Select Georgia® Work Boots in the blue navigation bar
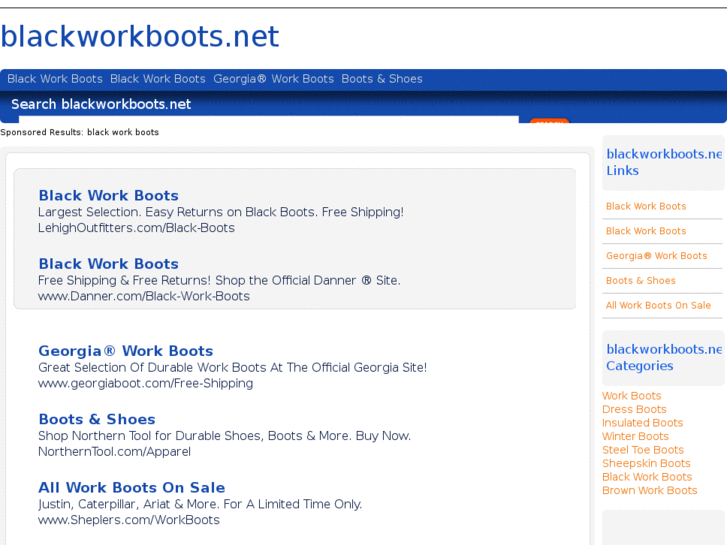The width and height of the screenshot is (727, 545). coord(274,79)
